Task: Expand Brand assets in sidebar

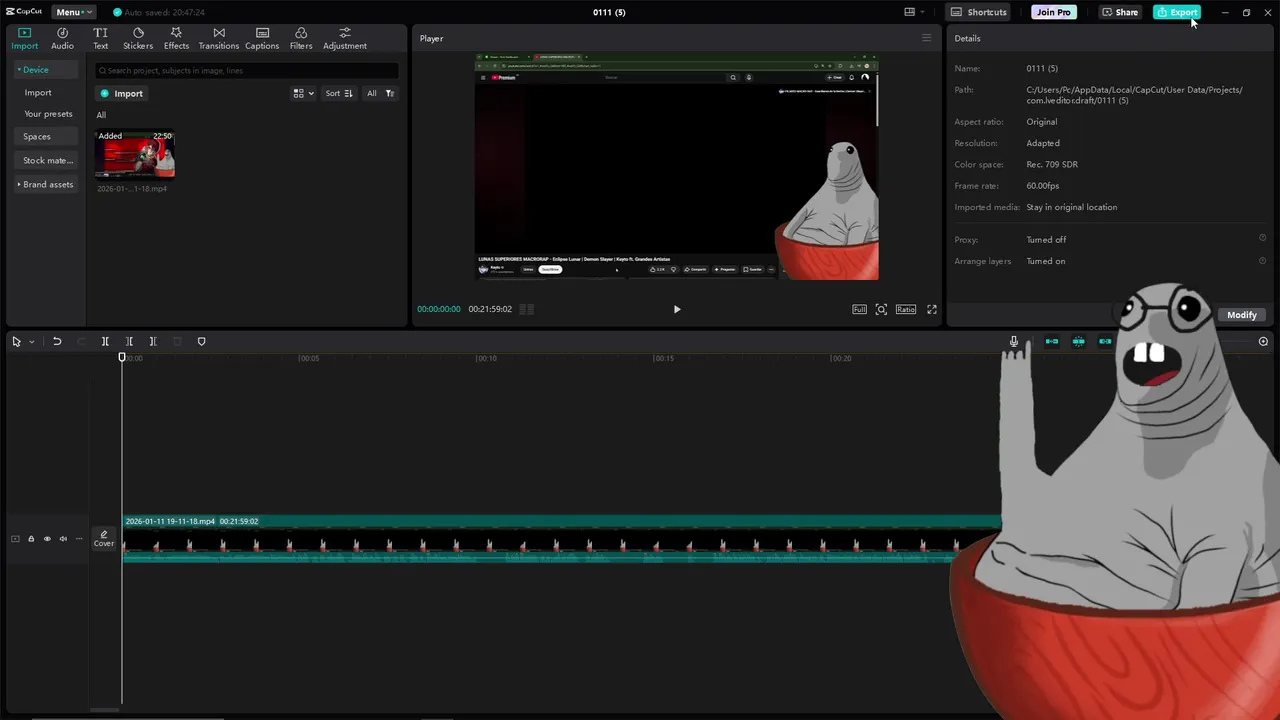Action: [x=45, y=184]
